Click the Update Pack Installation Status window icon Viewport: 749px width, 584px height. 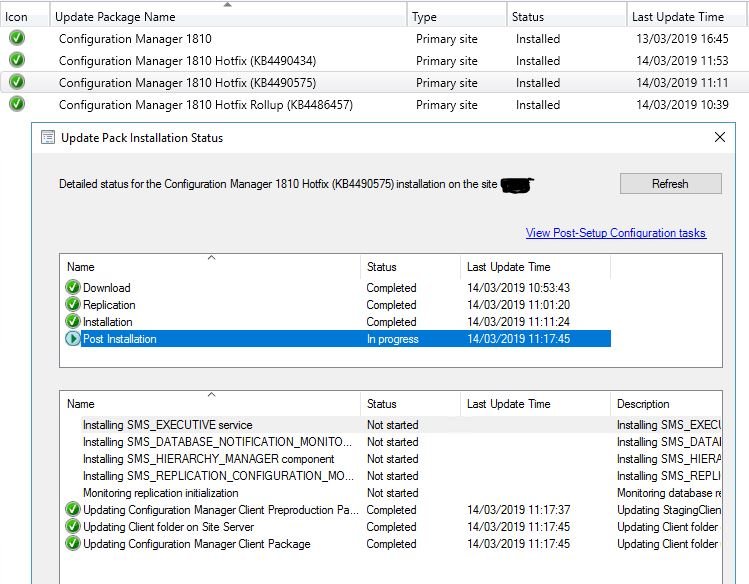coord(48,138)
